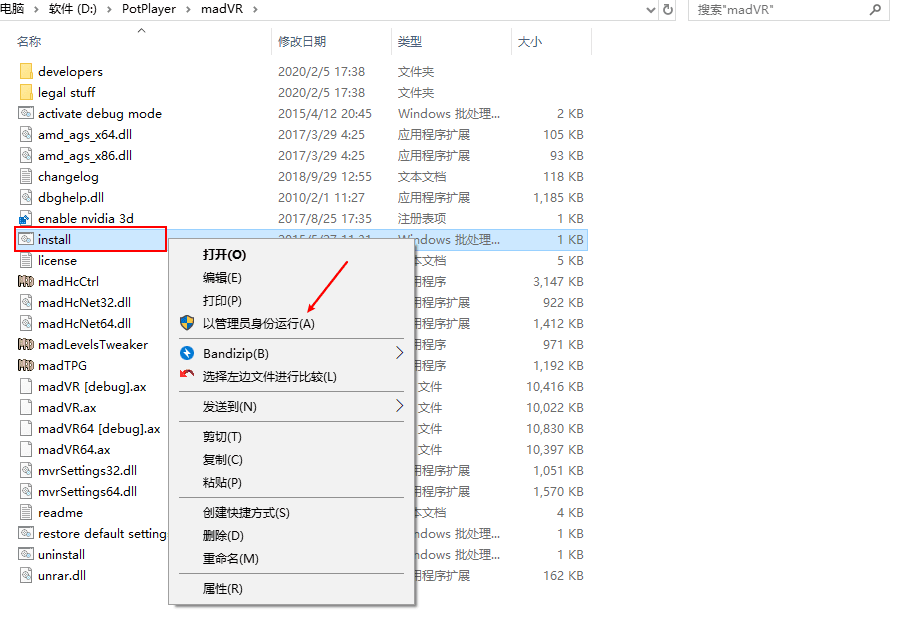Click the dbghelp.dll file icon
This screenshot has width=902, height=618.
coord(26,197)
